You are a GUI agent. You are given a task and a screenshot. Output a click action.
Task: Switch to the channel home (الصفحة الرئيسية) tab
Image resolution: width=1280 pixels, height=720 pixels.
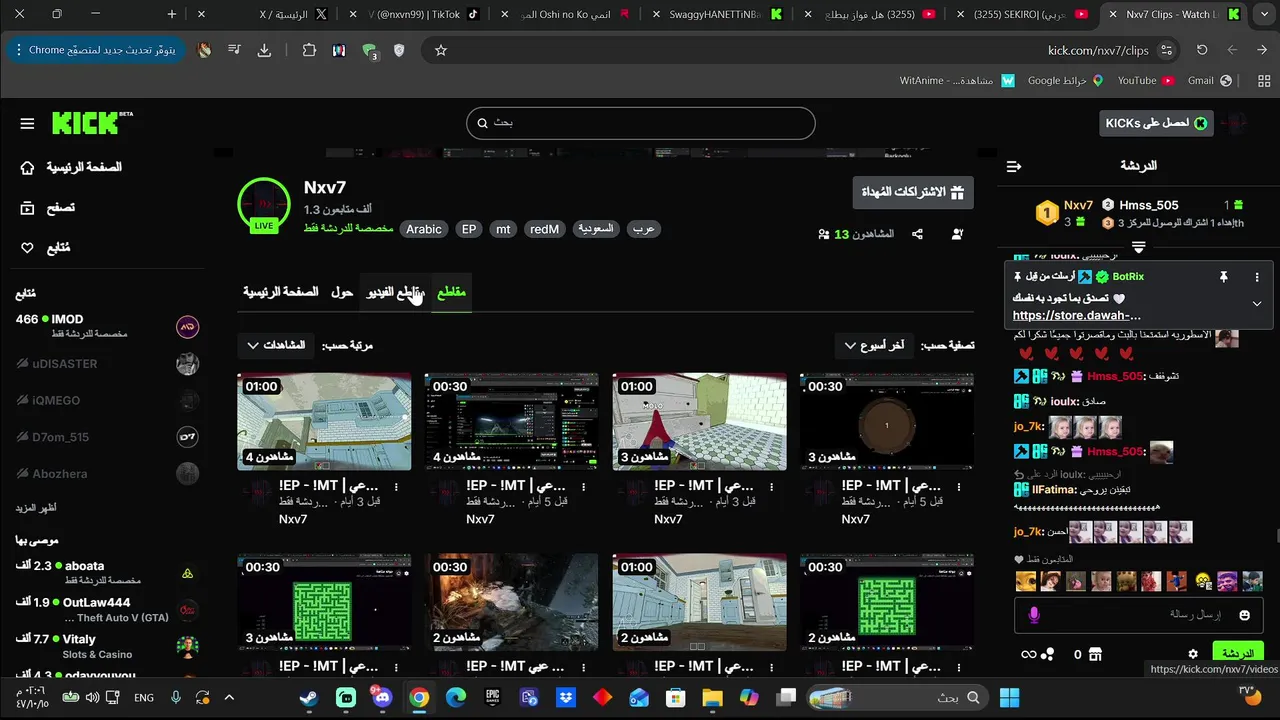pyautogui.click(x=280, y=292)
